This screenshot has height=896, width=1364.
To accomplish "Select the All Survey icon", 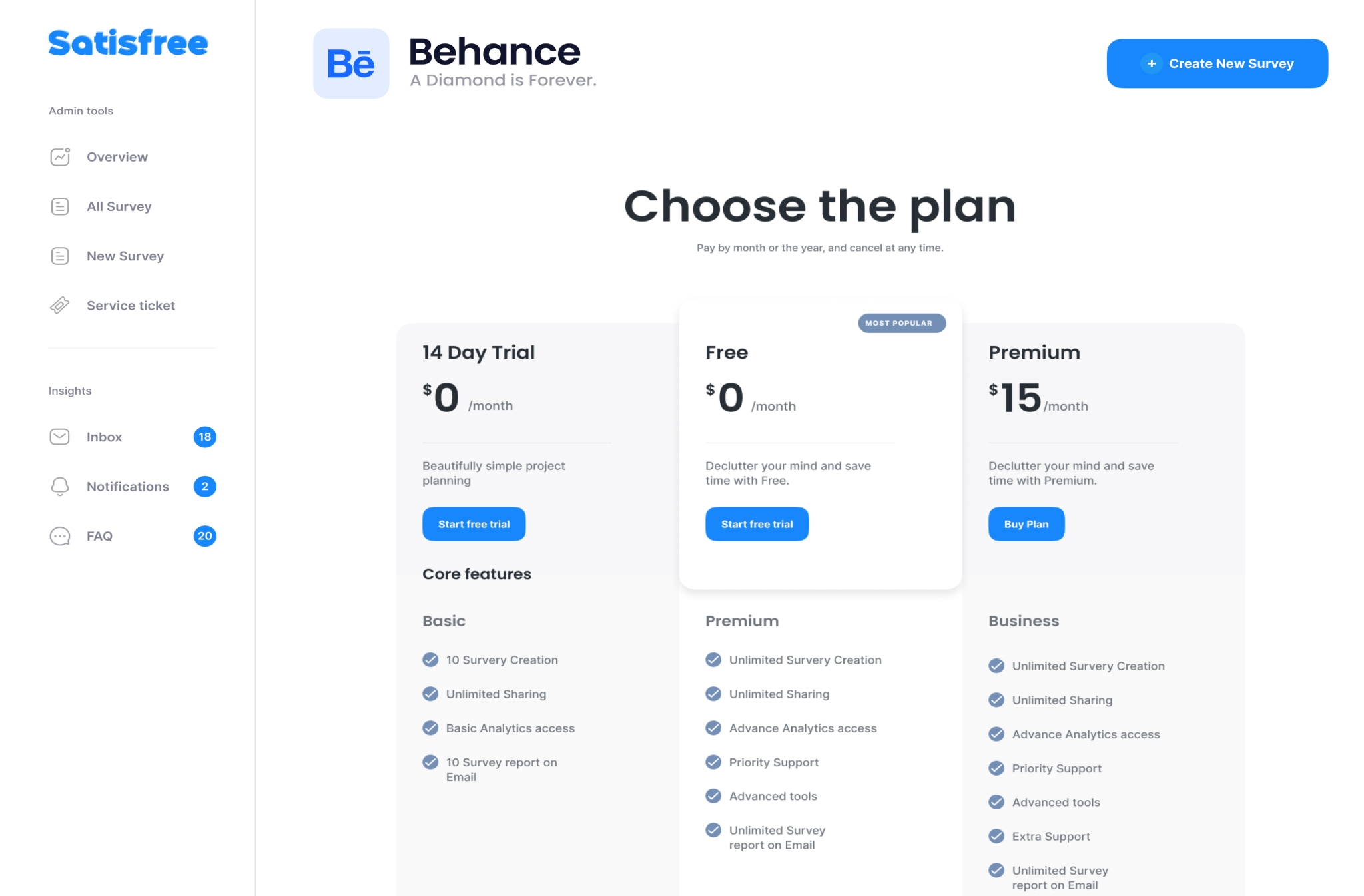I will [60, 206].
